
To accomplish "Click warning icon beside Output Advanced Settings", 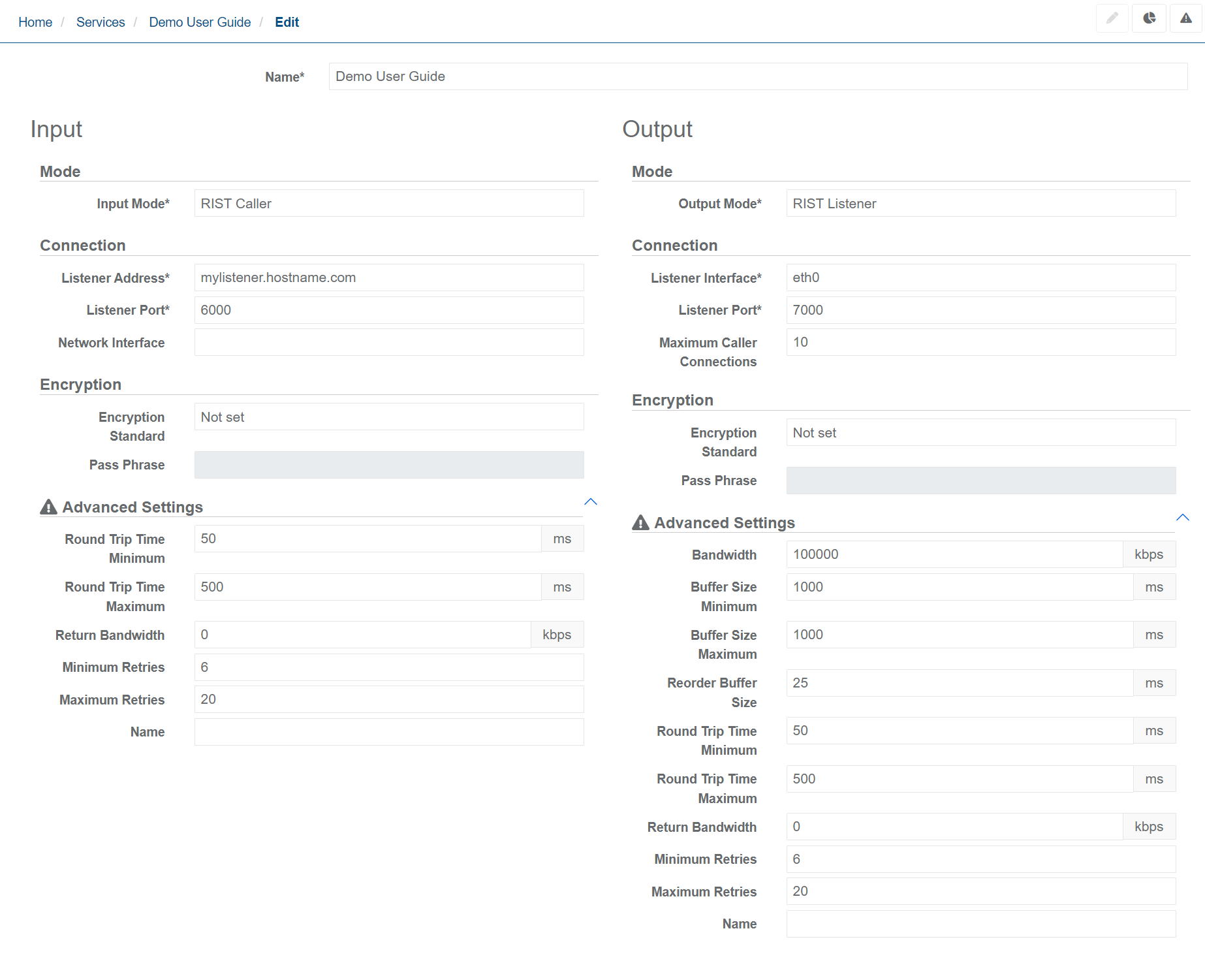I will click(640, 522).
